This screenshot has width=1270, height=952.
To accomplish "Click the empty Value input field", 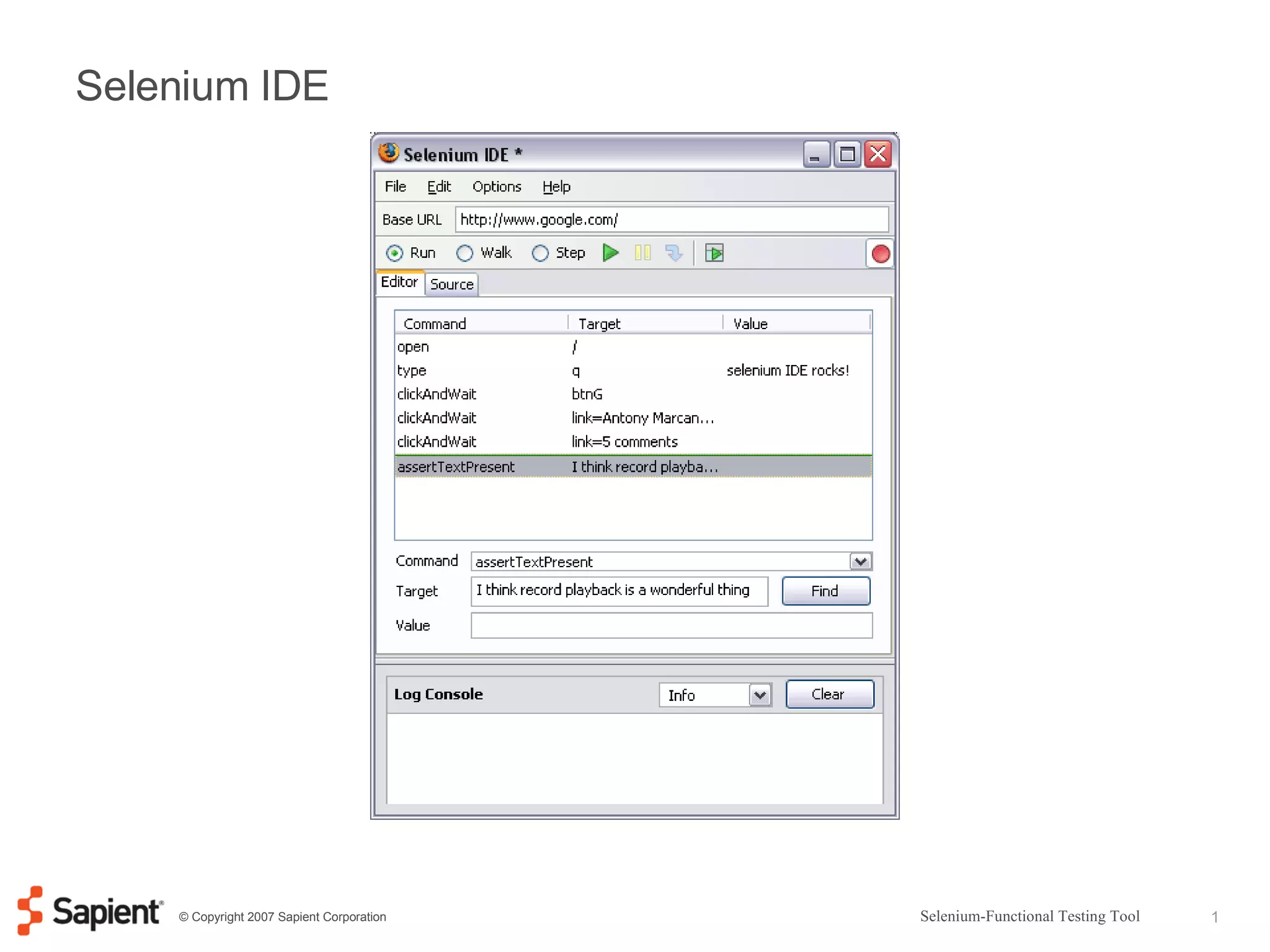I will (x=672, y=625).
